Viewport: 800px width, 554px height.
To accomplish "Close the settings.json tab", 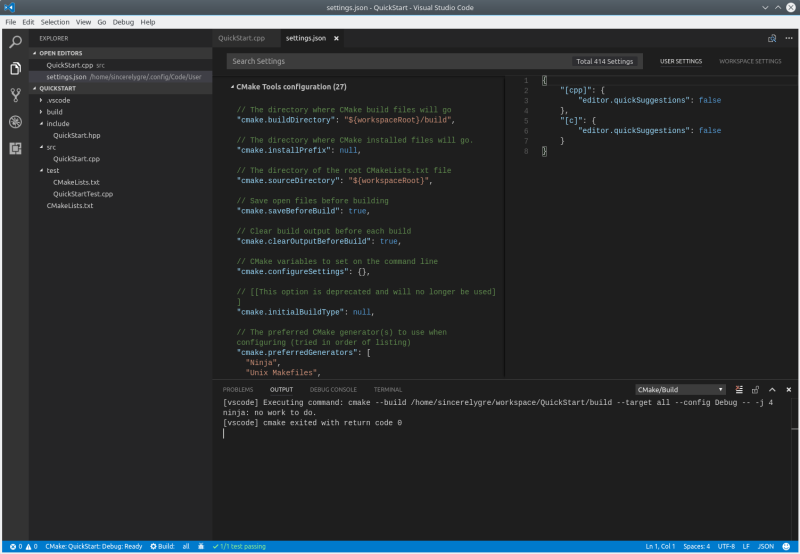I will (336, 38).
